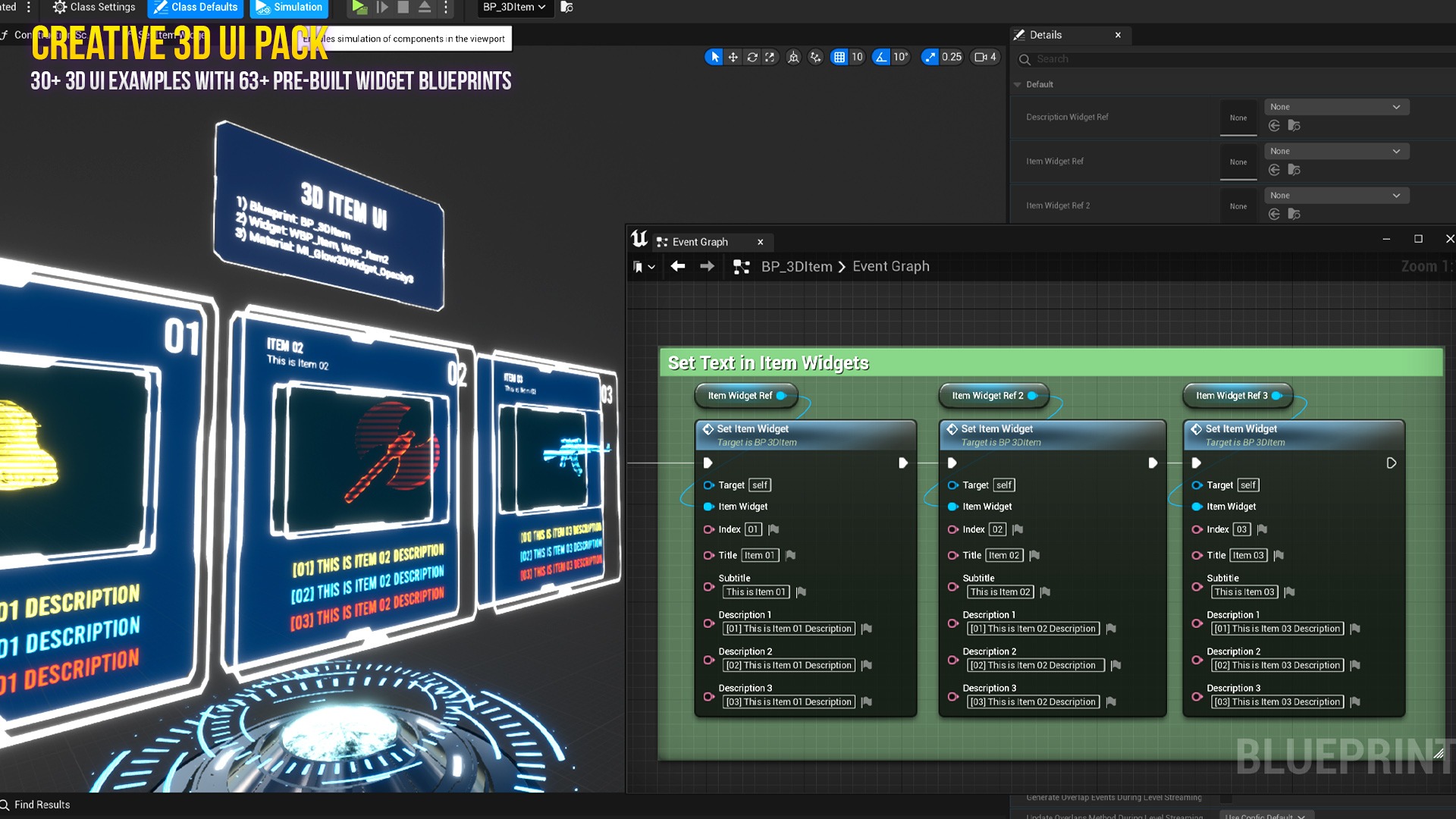Toggle grid snapping in the viewport
1456x819 pixels.
pos(840,57)
